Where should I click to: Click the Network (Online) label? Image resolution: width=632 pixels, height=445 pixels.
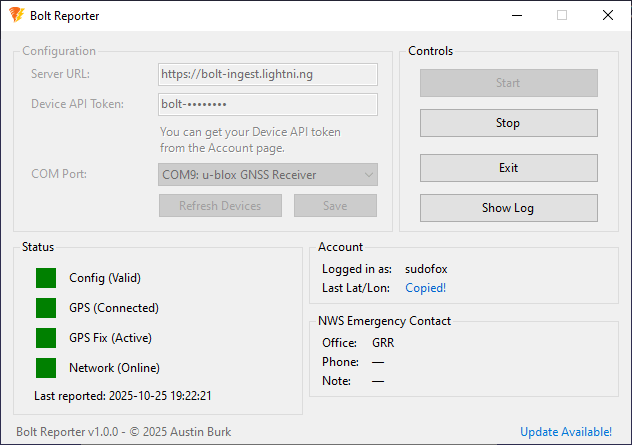(114, 368)
